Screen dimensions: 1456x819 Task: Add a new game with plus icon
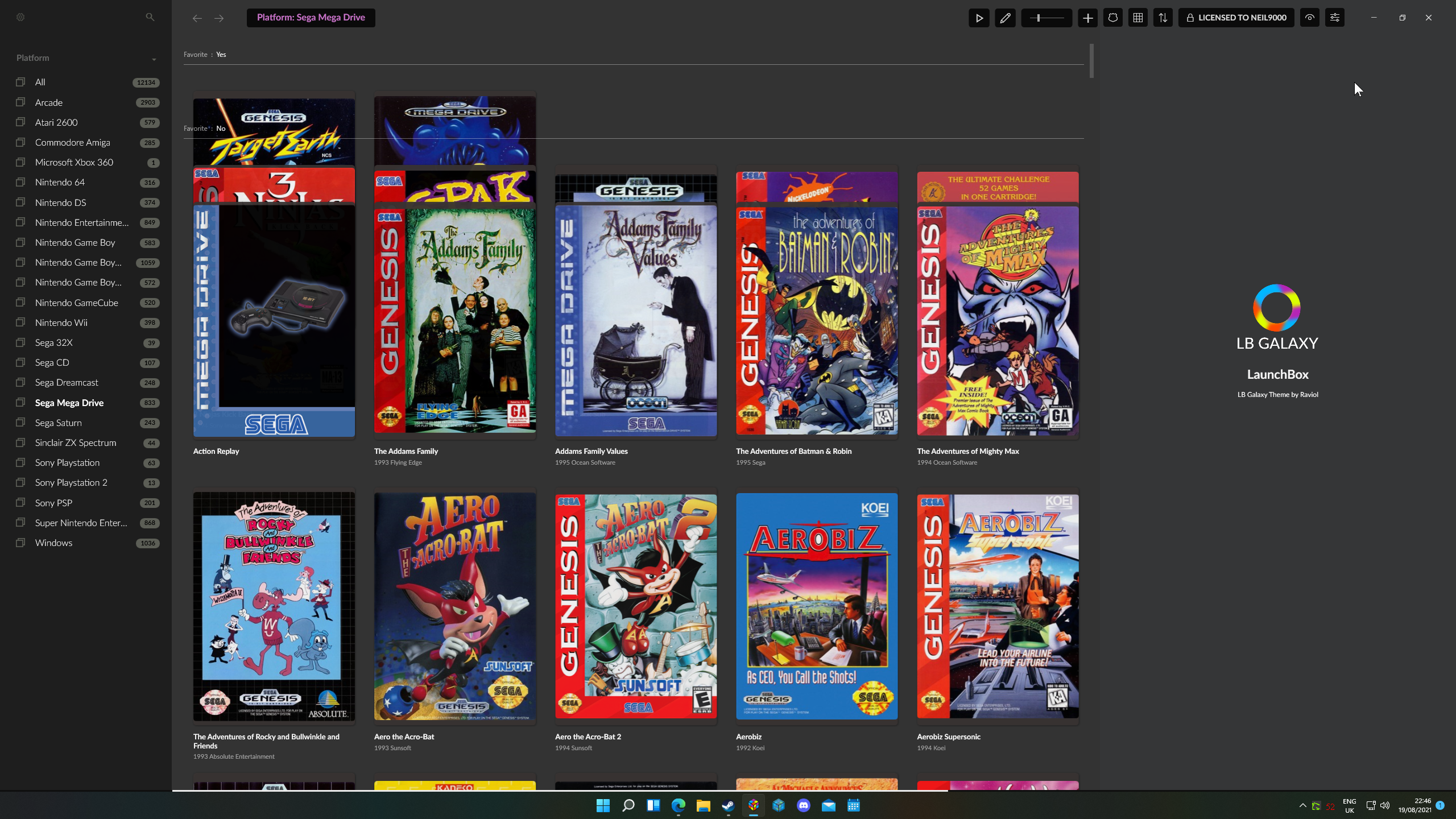point(1087,18)
